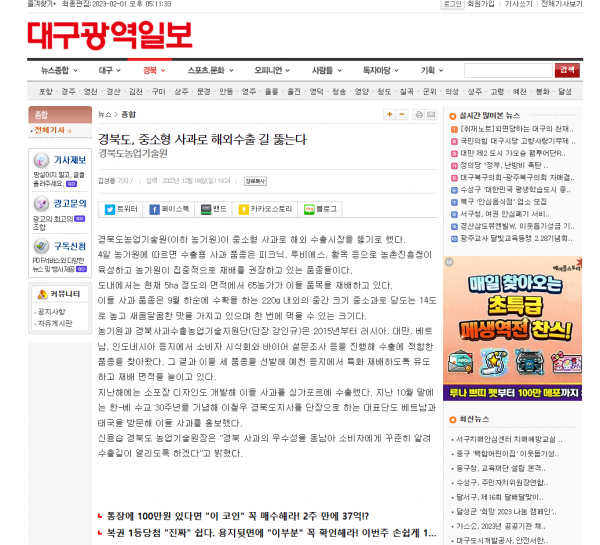Open the 커뮤니티 sidebar section

59,294
